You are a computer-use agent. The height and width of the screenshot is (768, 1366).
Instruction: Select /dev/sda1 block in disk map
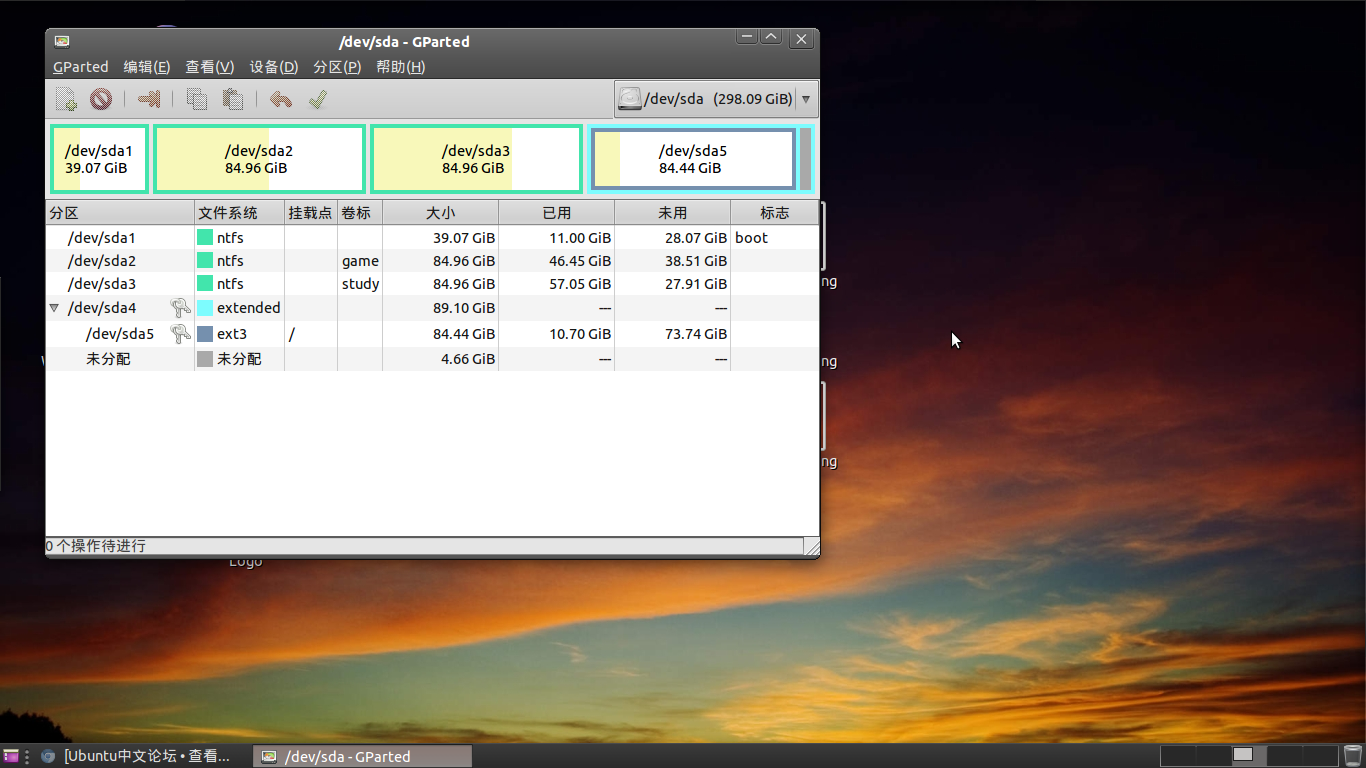tap(99, 159)
